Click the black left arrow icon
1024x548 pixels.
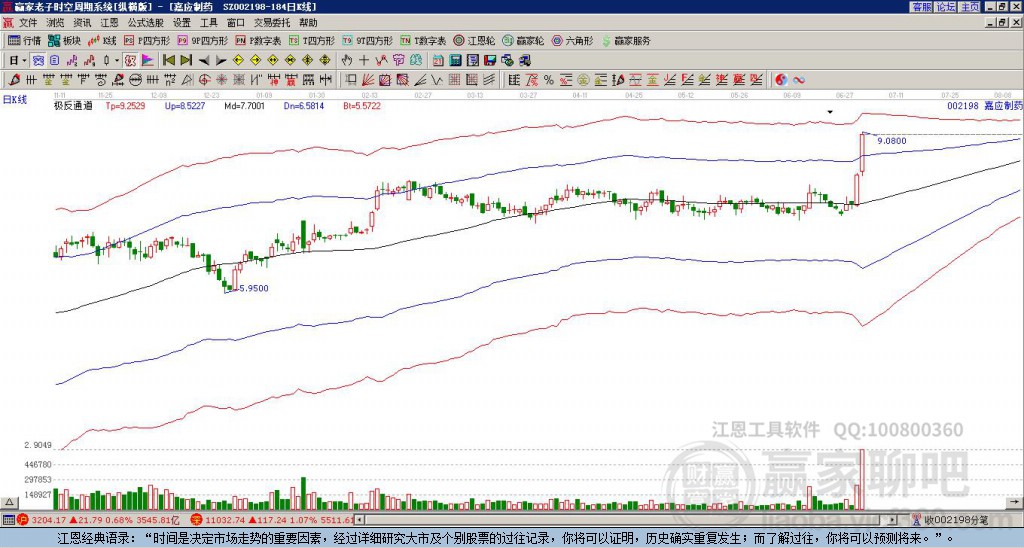204,61
